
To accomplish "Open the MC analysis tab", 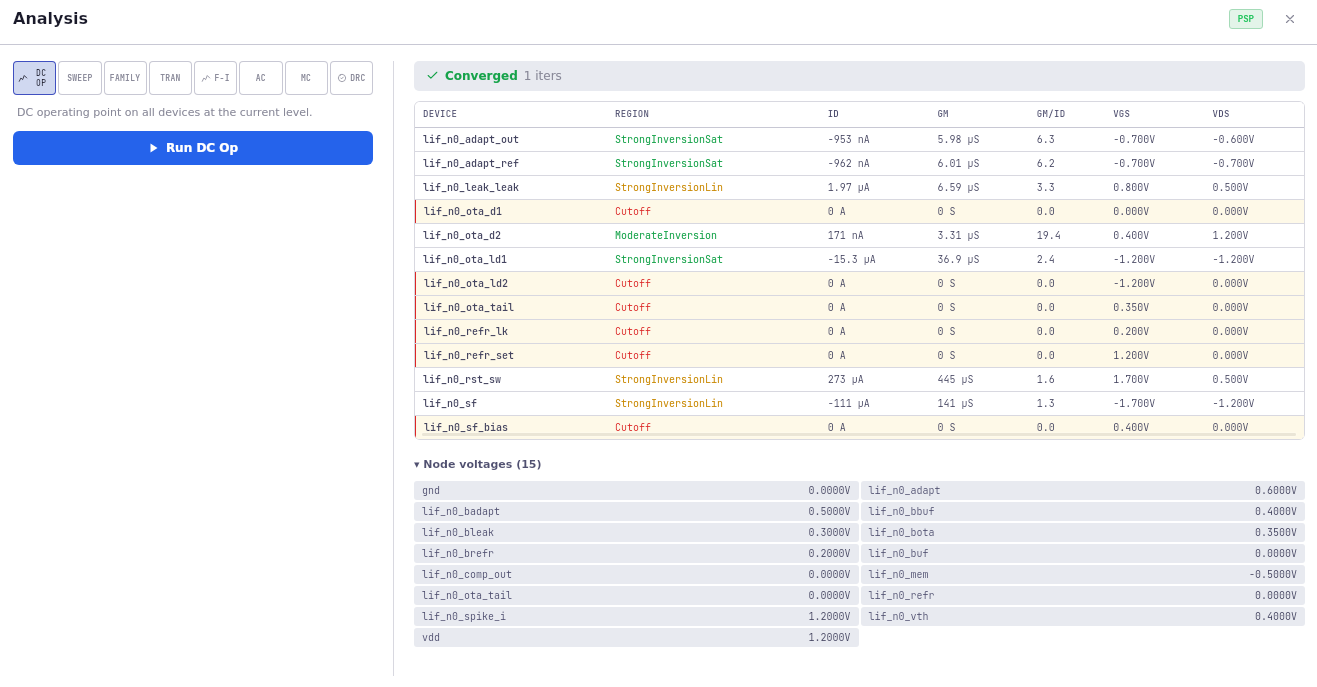I will click(x=306, y=78).
